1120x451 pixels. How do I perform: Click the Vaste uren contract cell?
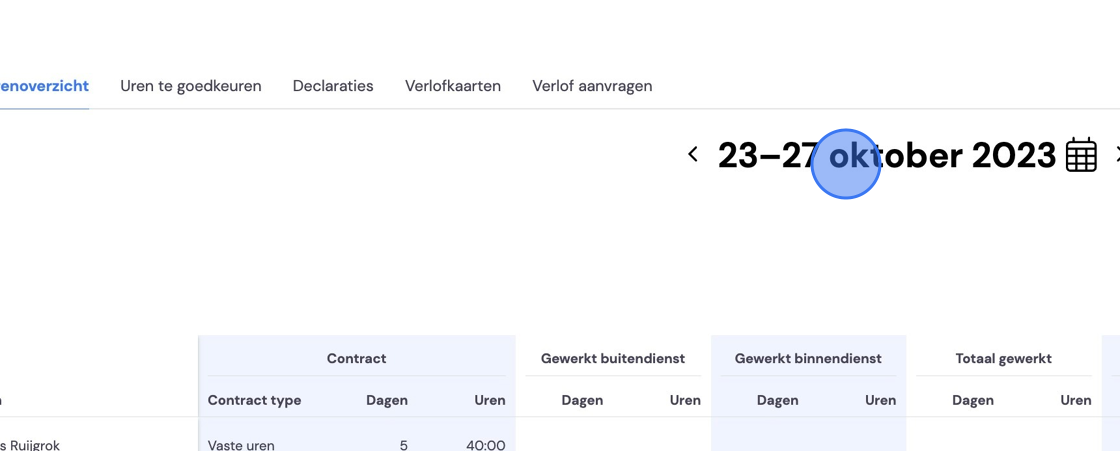(241, 445)
